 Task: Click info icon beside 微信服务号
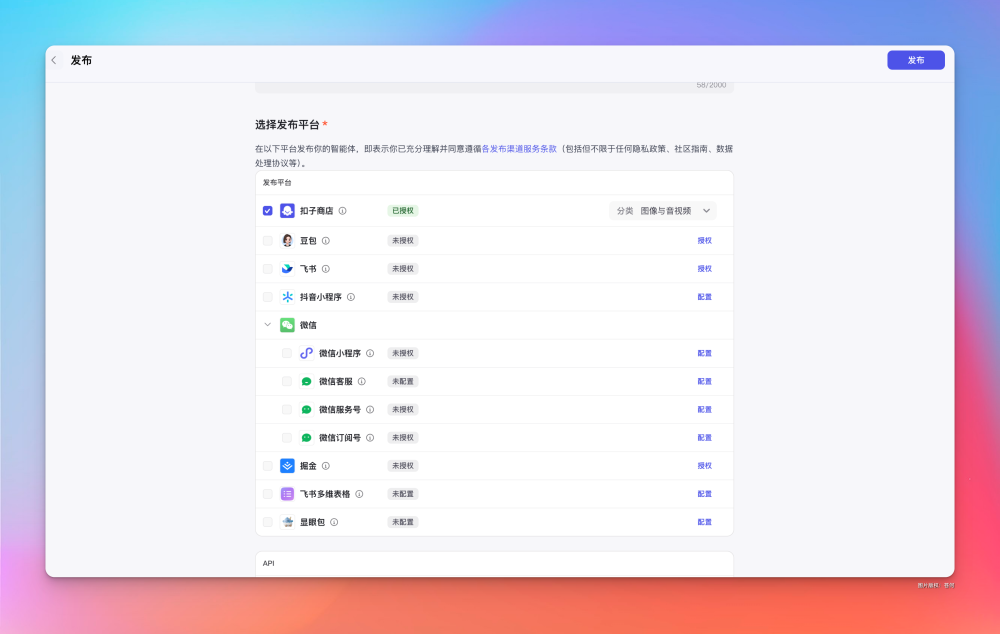tap(370, 409)
